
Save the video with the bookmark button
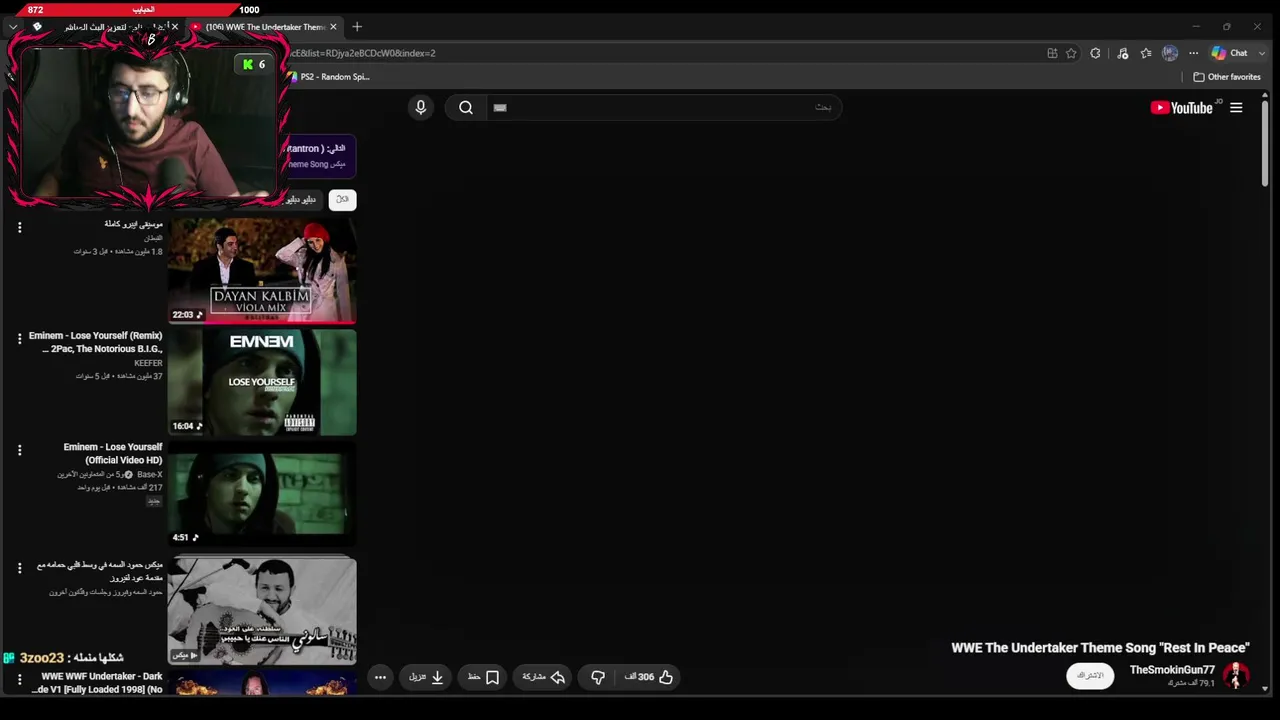click(x=484, y=677)
